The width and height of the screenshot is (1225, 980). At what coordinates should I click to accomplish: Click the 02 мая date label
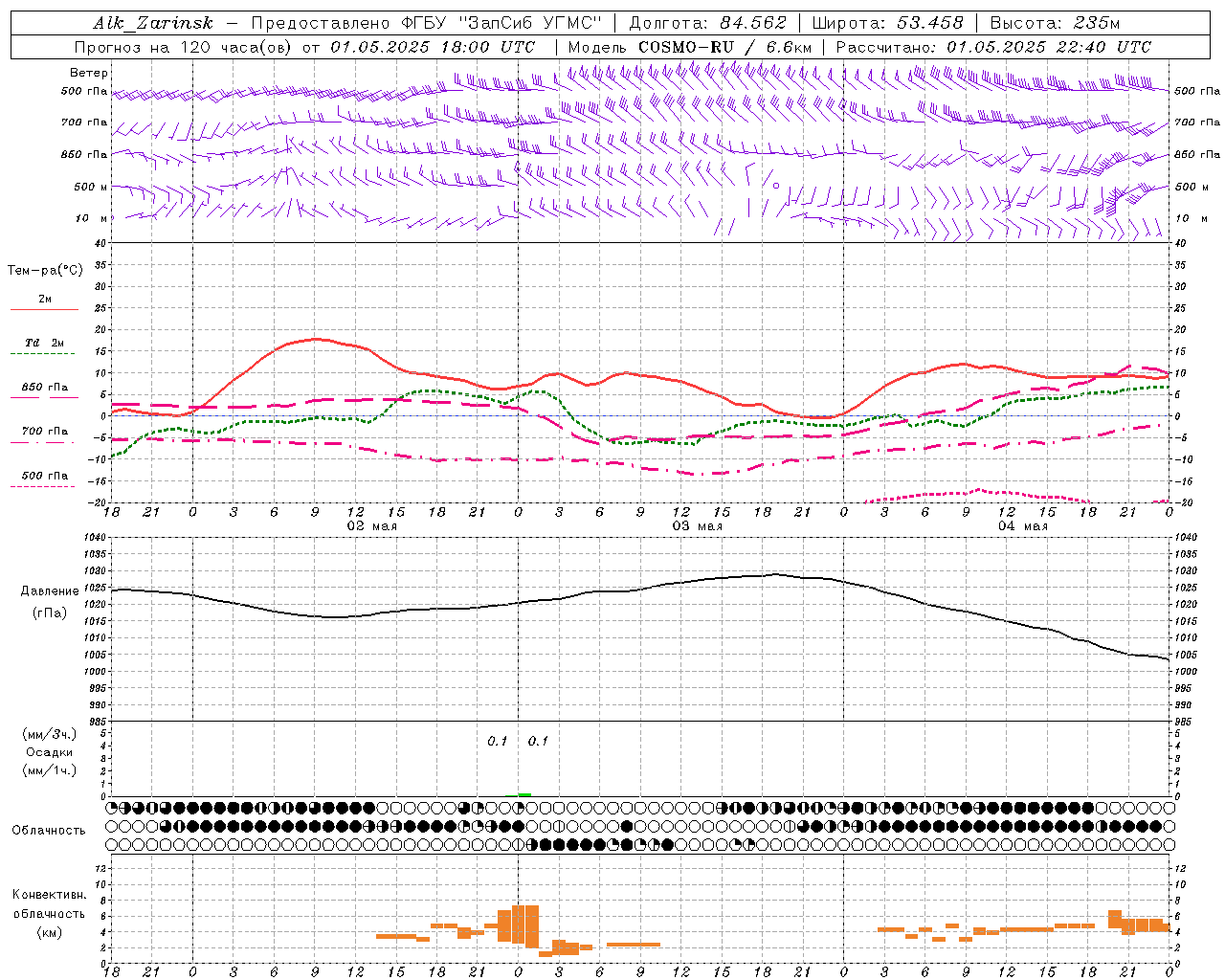(371, 526)
